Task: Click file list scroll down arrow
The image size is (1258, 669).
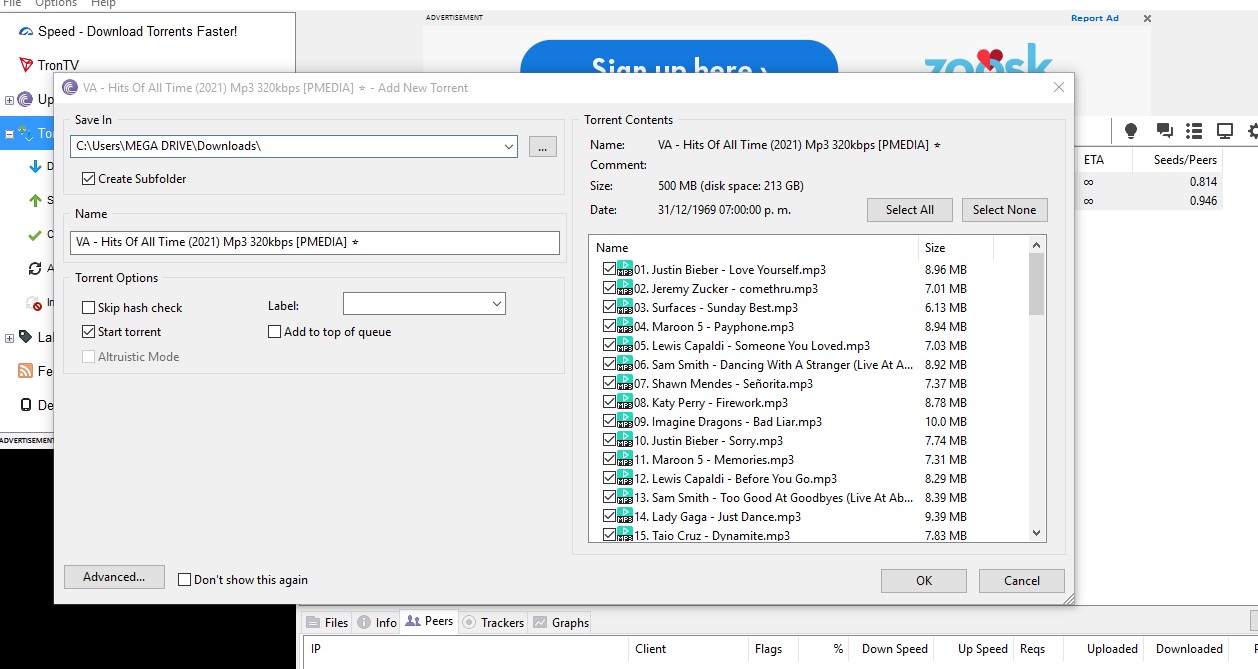Action: pyautogui.click(x=1036, y=533)
